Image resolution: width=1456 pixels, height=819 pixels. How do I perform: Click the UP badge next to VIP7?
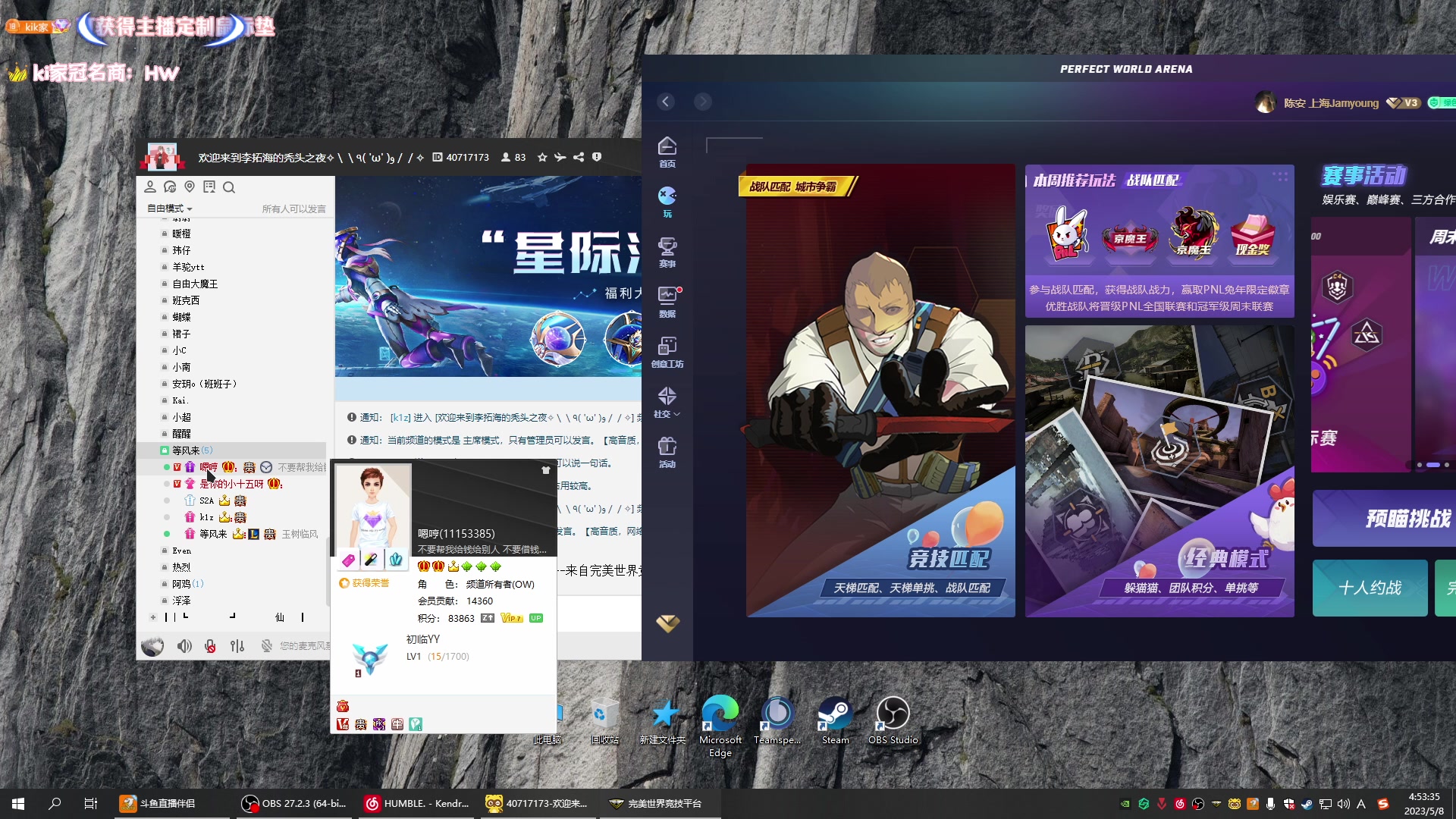pyautogui.click(x=536, y=618)
